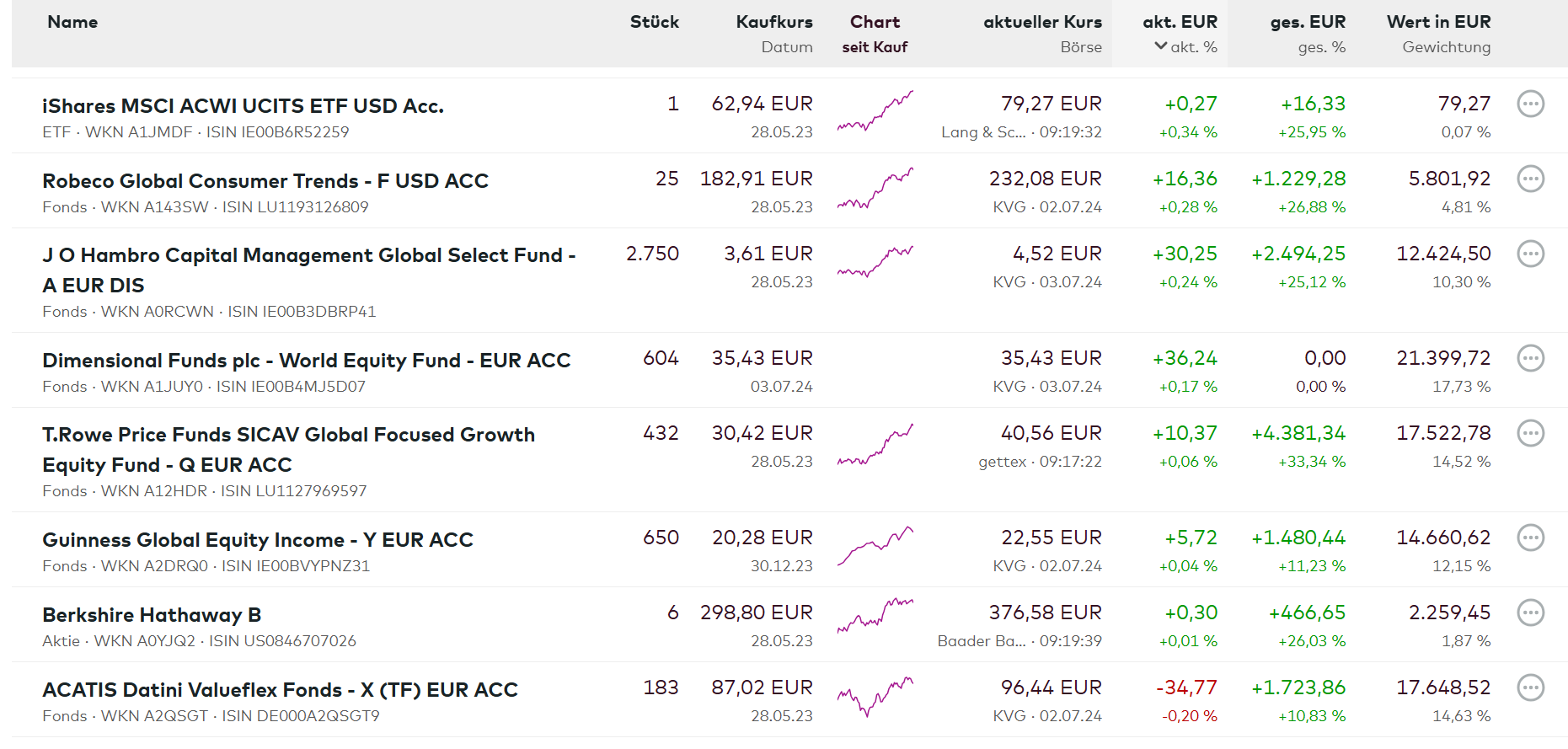The image size is (1568, 749).
Task: Open Guinness Global Equity Income fund link
Action: click(x=258, y=540)
